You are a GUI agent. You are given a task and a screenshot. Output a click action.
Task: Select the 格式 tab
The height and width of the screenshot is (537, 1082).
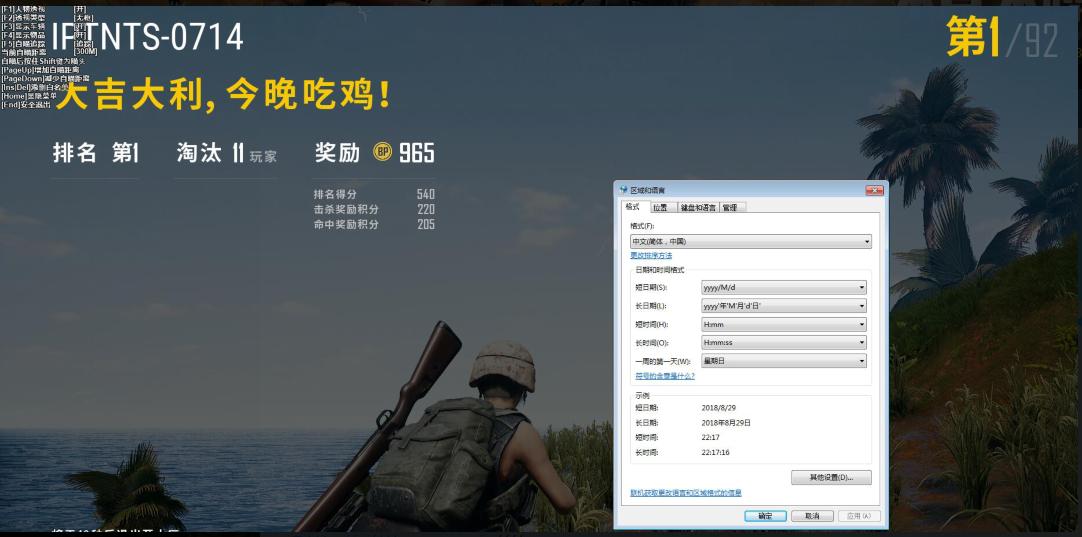pyautogui.click(x=633, y=207)
